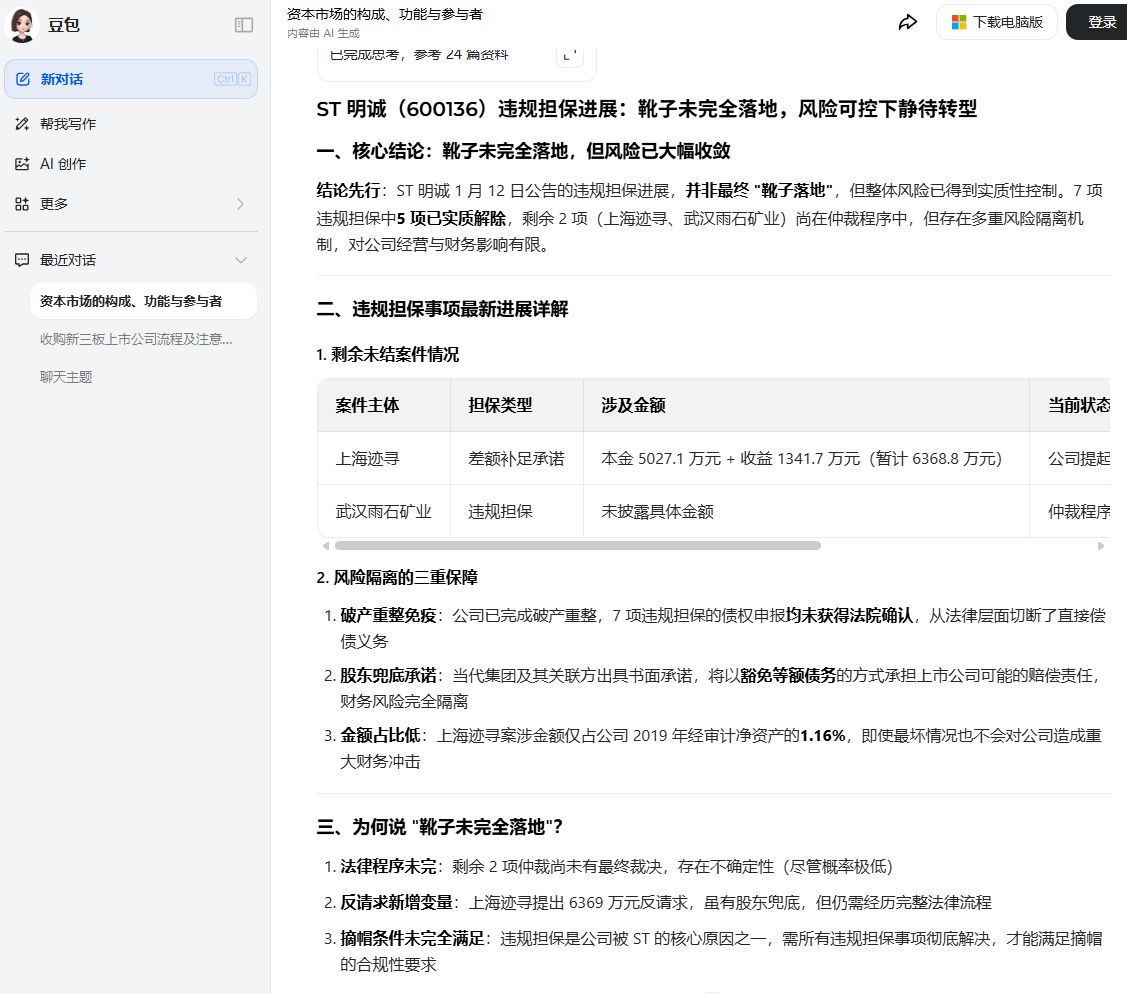Click the 最近对话 chat bubble icon
The height and width of the screenshot is (994, 1127).
[22, 260]
